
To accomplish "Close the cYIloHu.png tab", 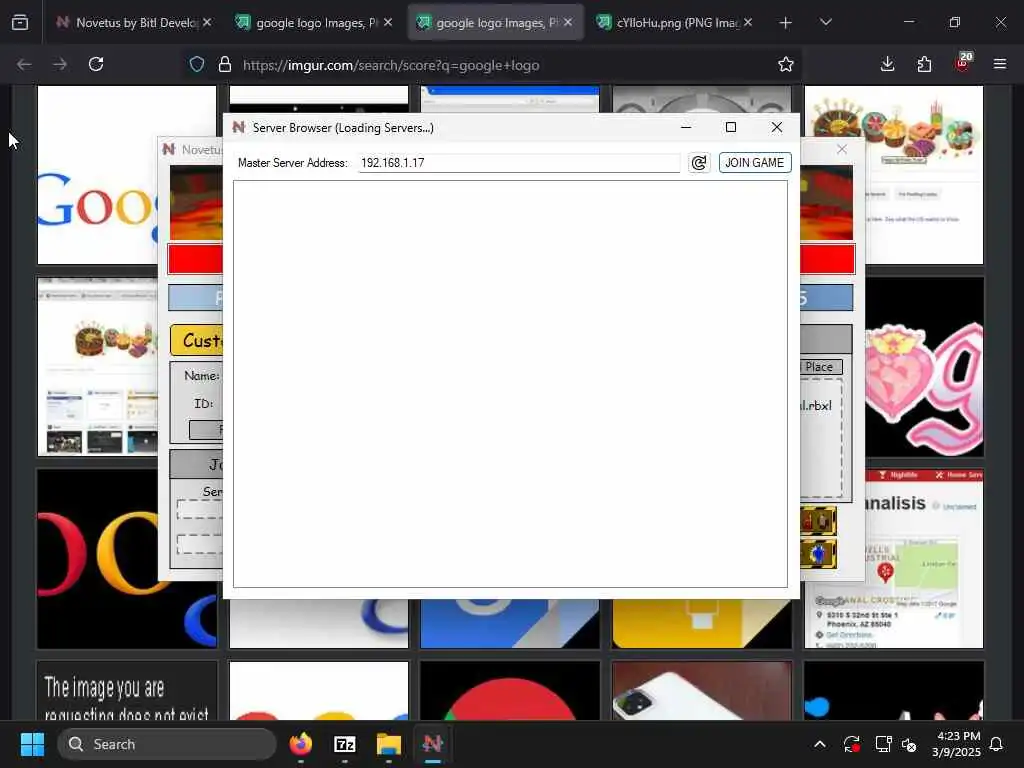I will coord(748,22).
